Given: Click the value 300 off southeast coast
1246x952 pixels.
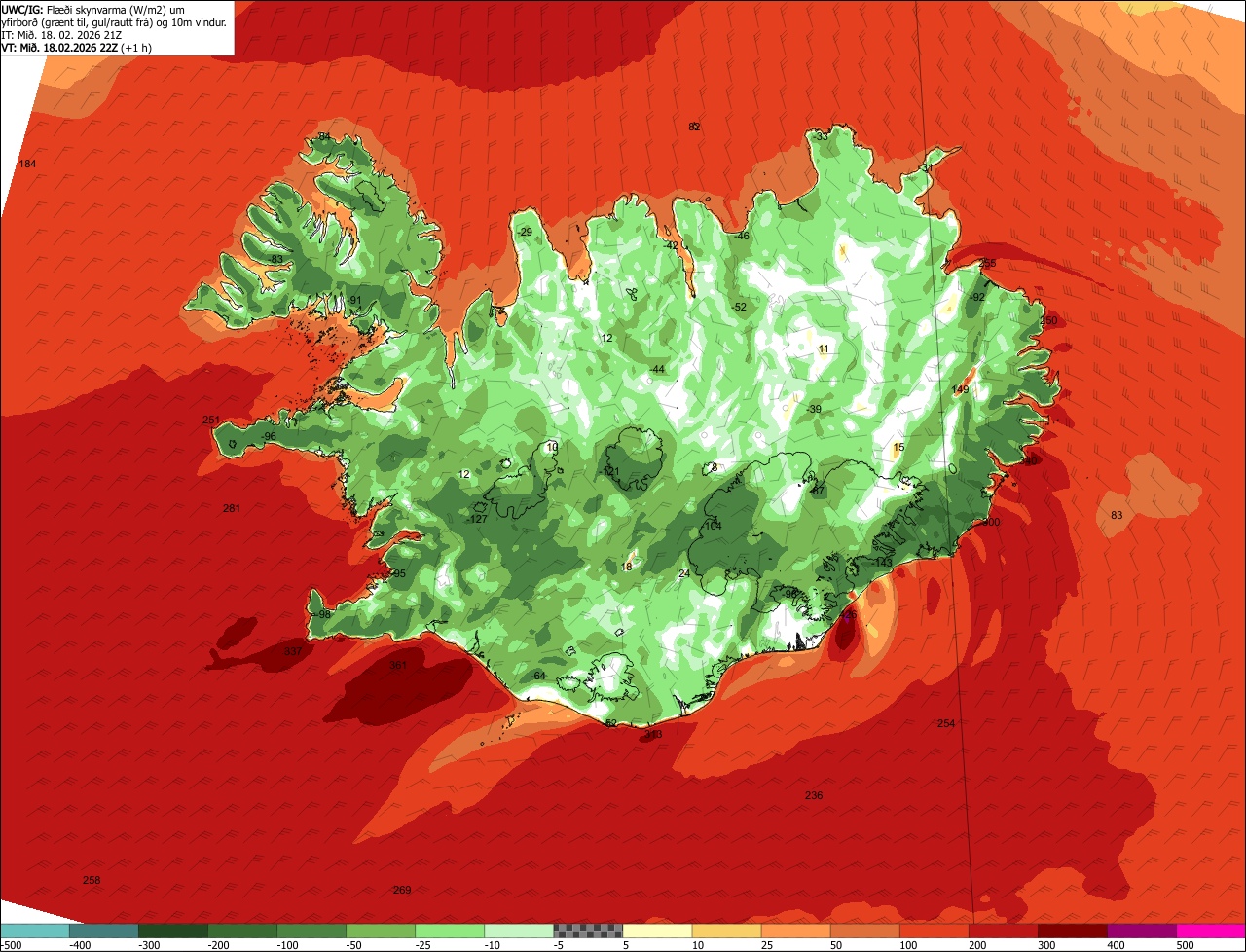Looking at the screenshot, I should 991,522.
